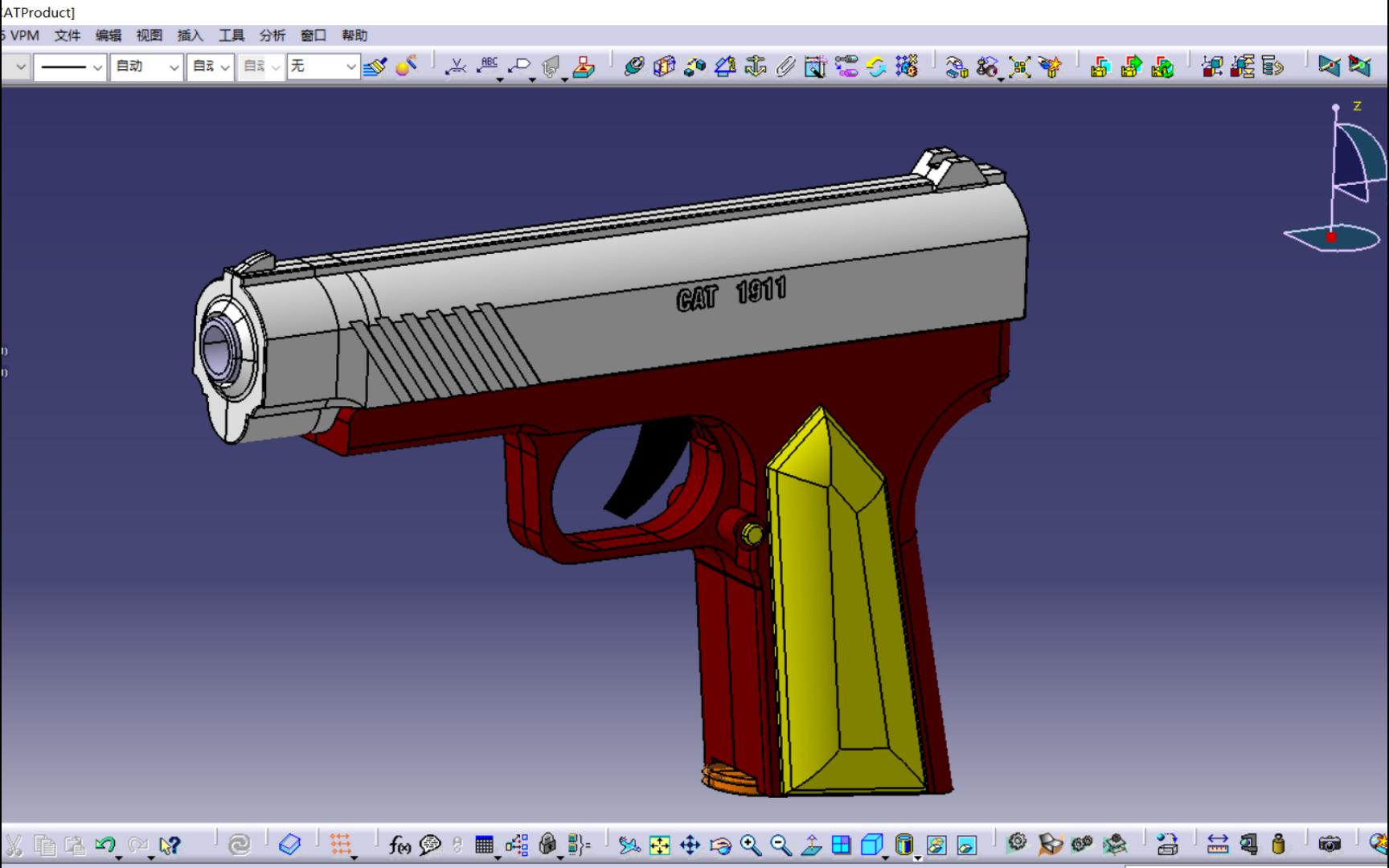Expand the first 自动 line thickness dropdown

click(146, 67)
